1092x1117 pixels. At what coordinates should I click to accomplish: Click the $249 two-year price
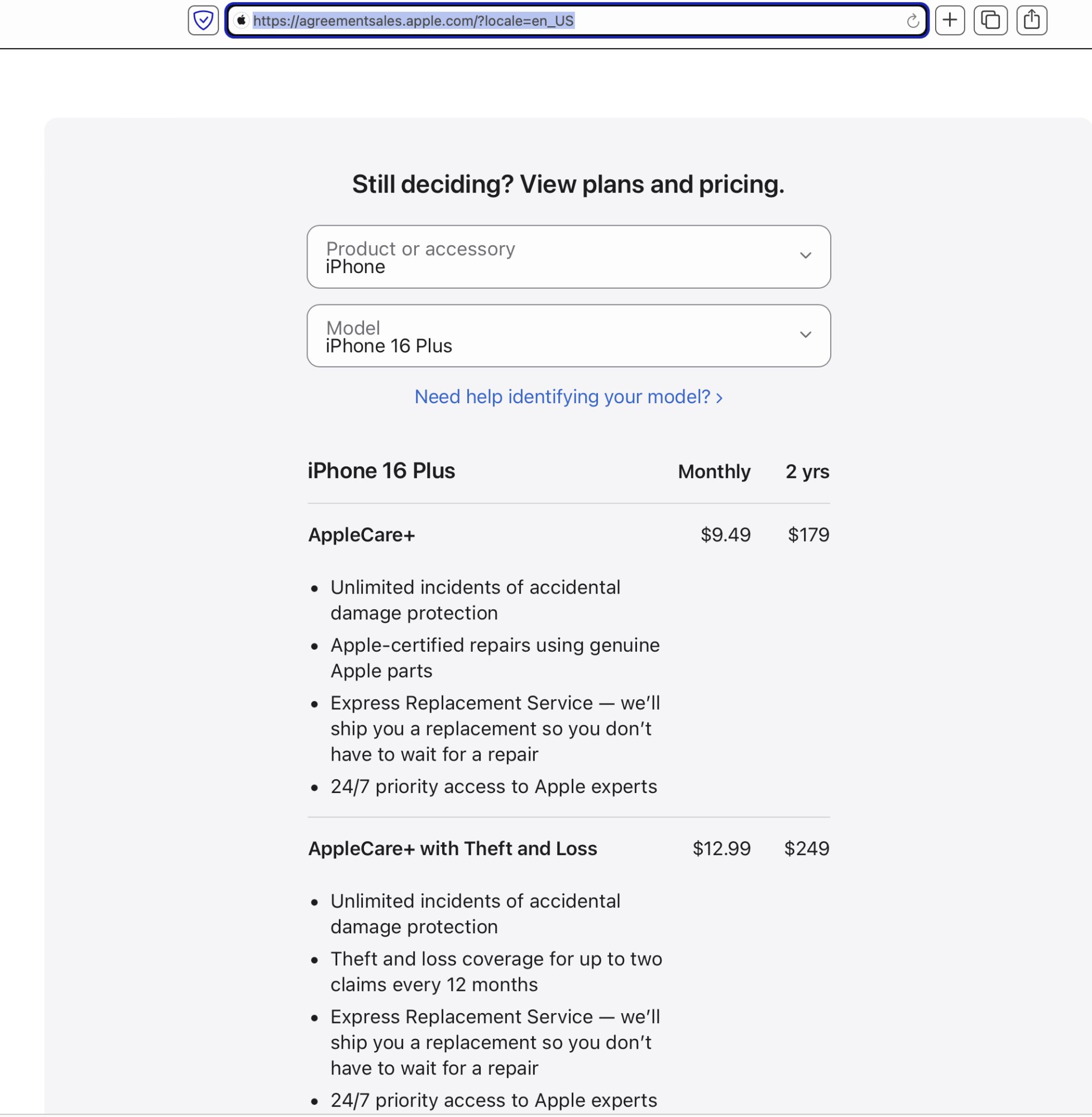[x=806, y=849]
